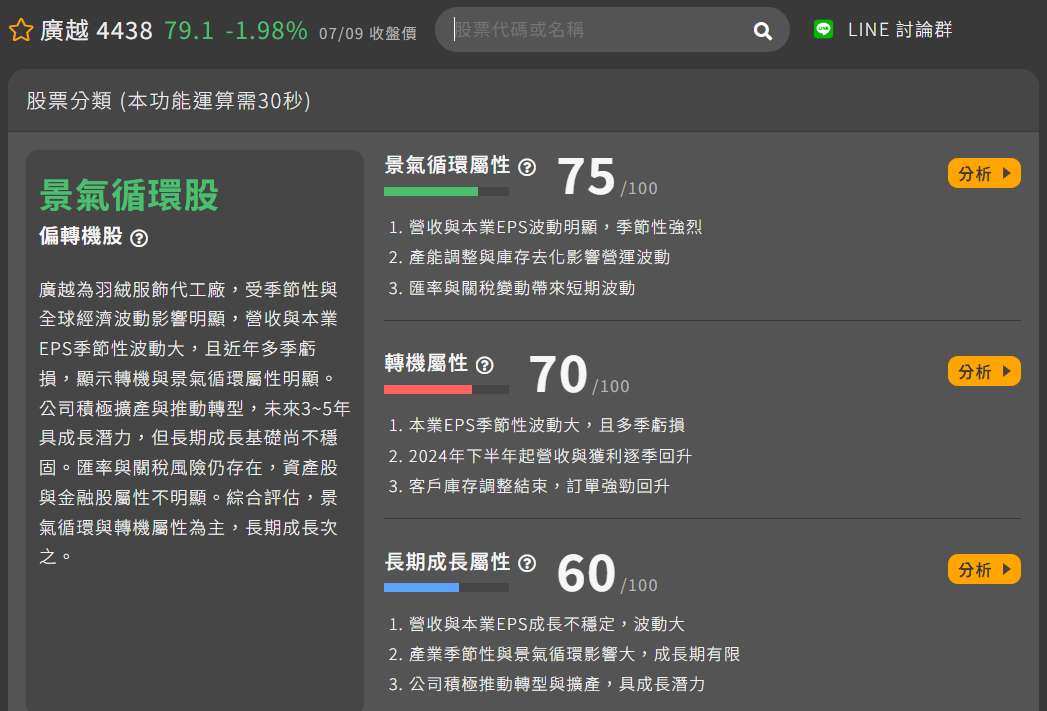Click text 公司積極推動轉型與擴產，具成長潛力
The image size is (1047, 711).
557,684
